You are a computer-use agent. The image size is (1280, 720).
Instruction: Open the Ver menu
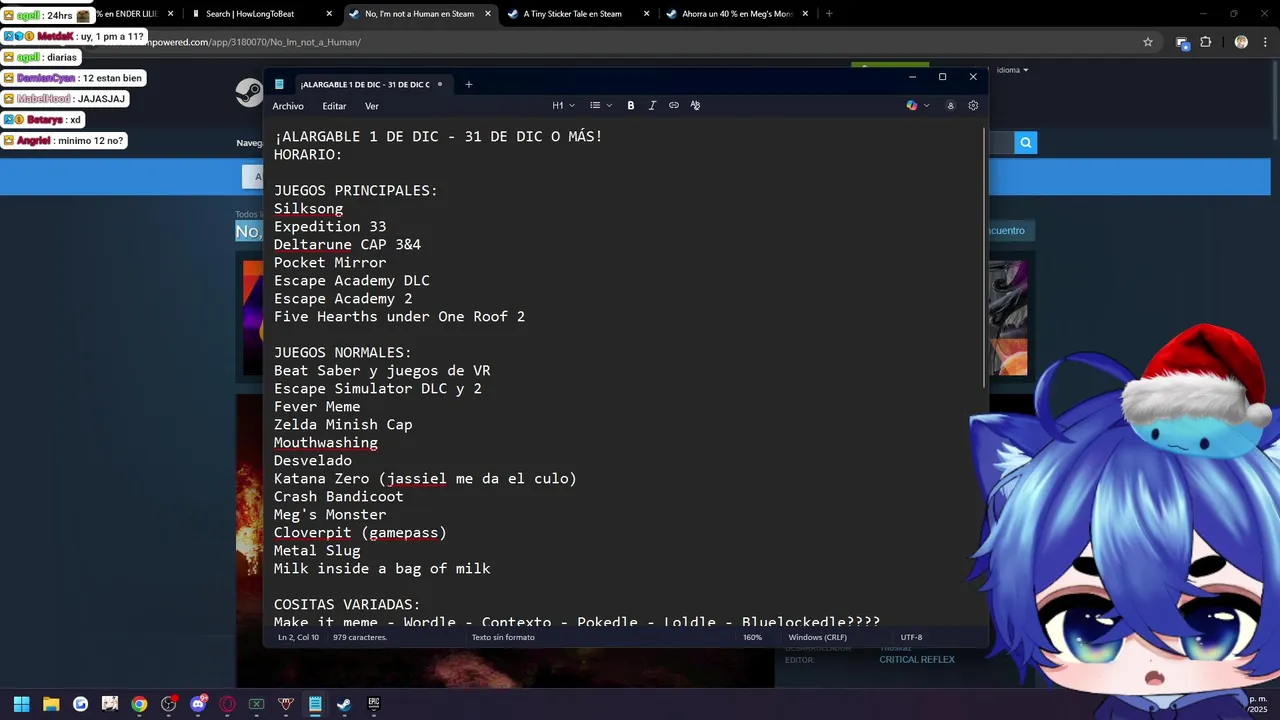[x=372, y=106]
